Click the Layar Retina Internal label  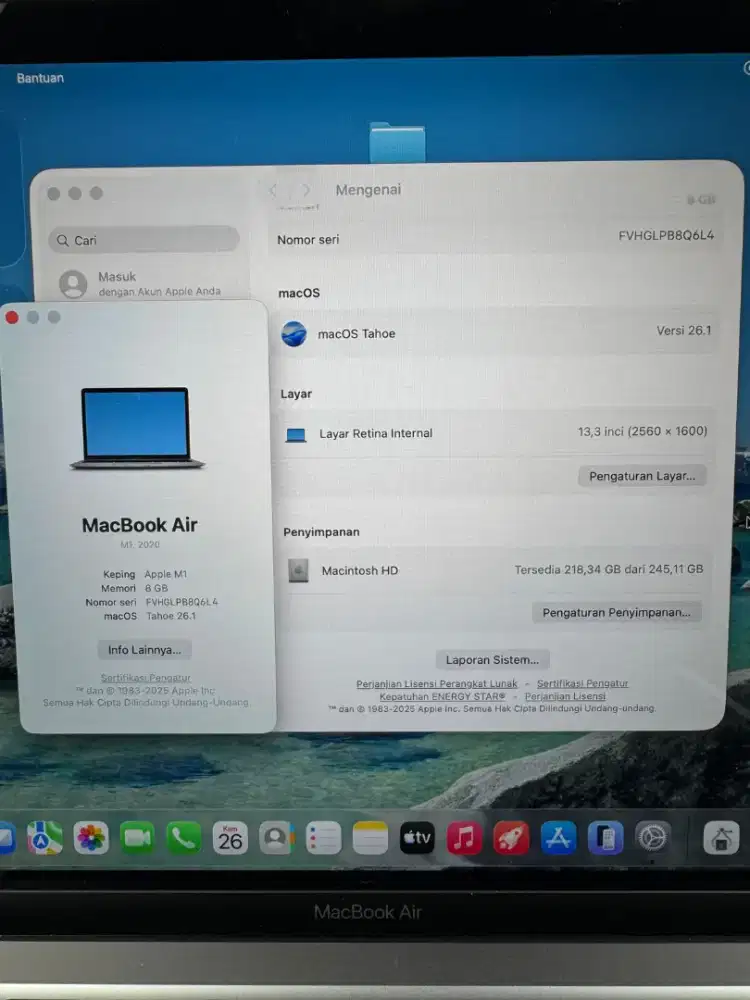coord(376,434)
